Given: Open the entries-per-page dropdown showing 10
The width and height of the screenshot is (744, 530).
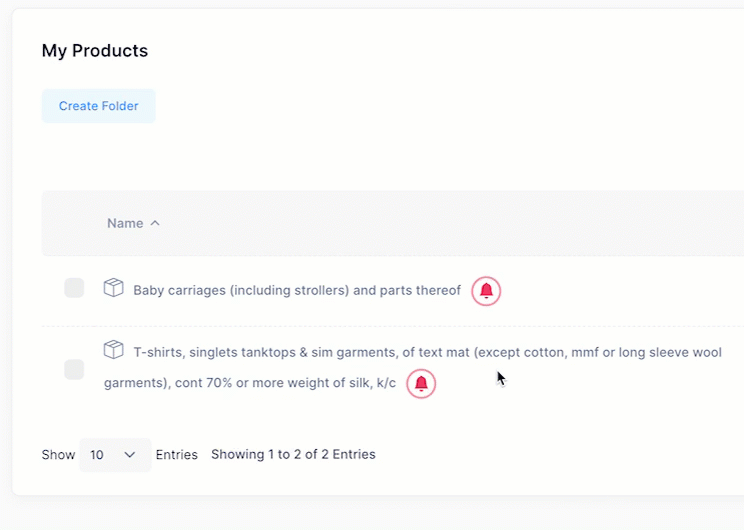Looking at the screenshot, I should tap(115, 455).
